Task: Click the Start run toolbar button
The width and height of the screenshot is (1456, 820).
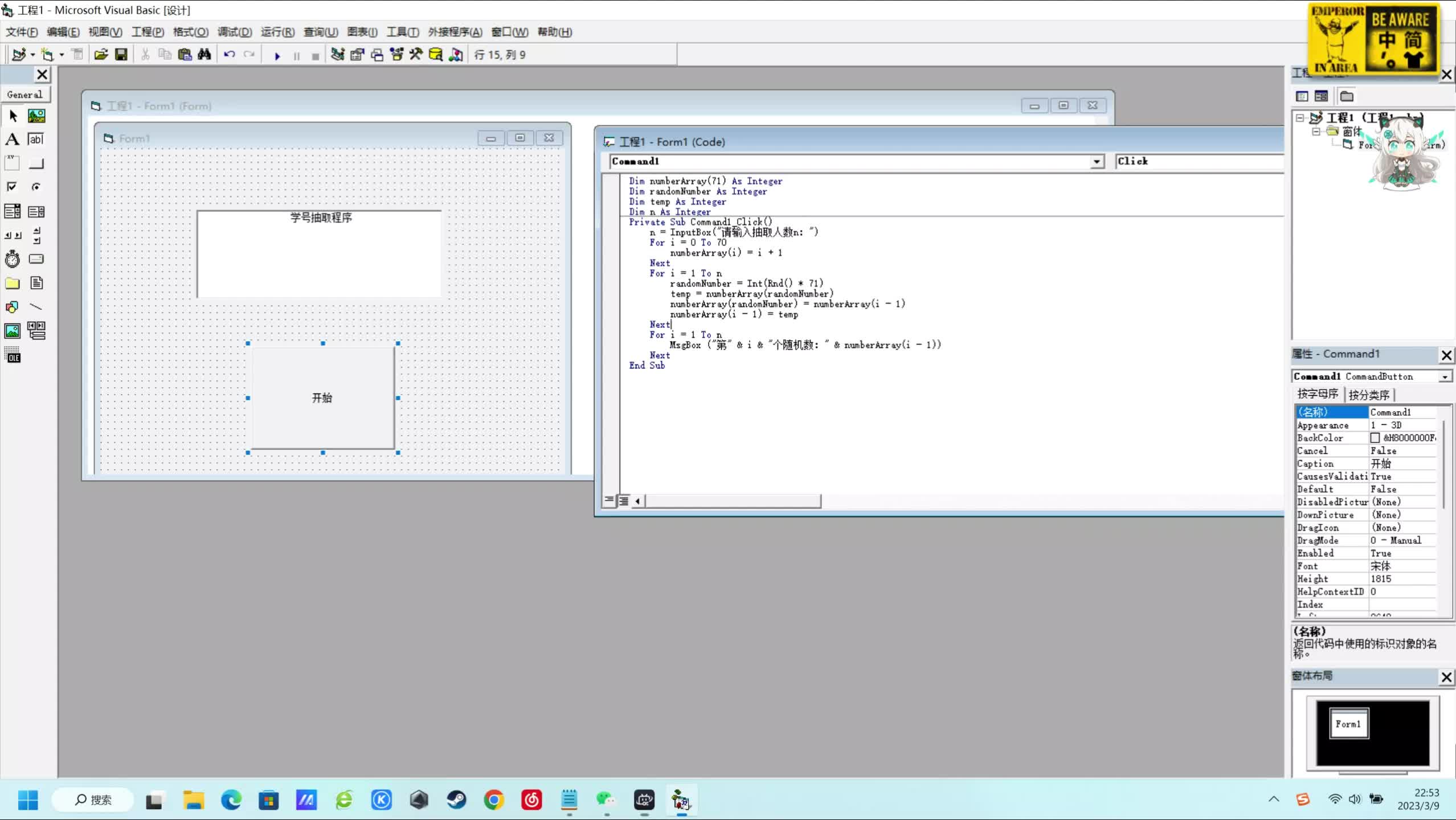Action: click(277, 55)
